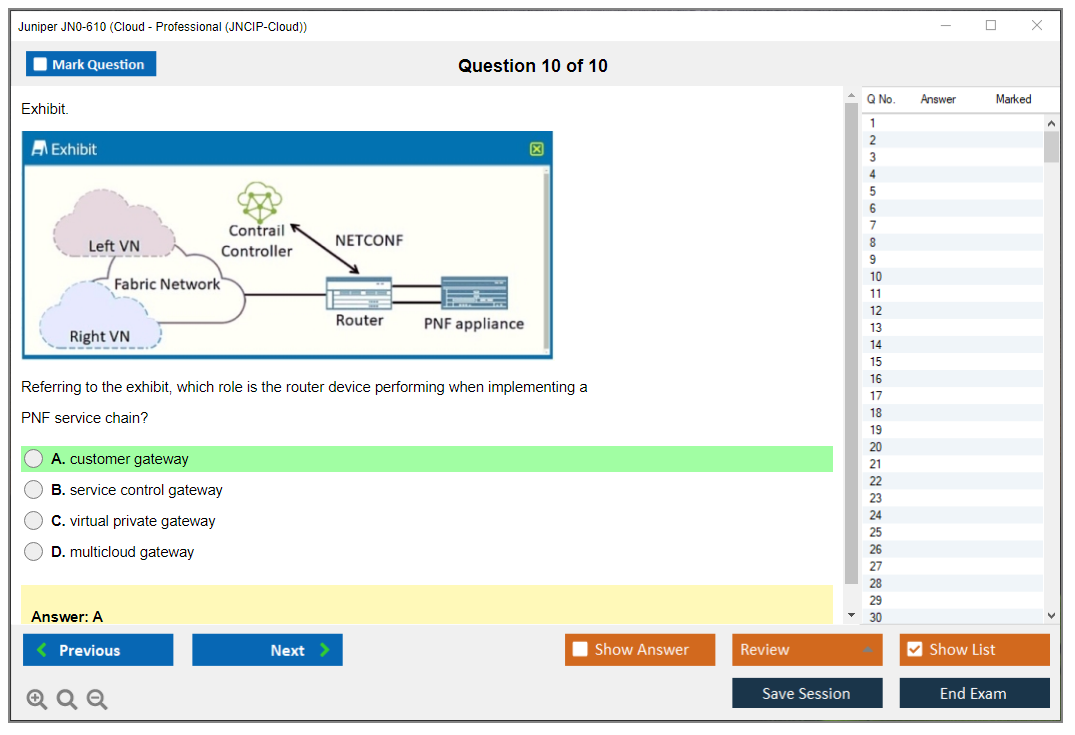Viewport: 1075px width, 735px height.
Task: Enable the Show Answer checkbox
Action: [x=580, y=650]
